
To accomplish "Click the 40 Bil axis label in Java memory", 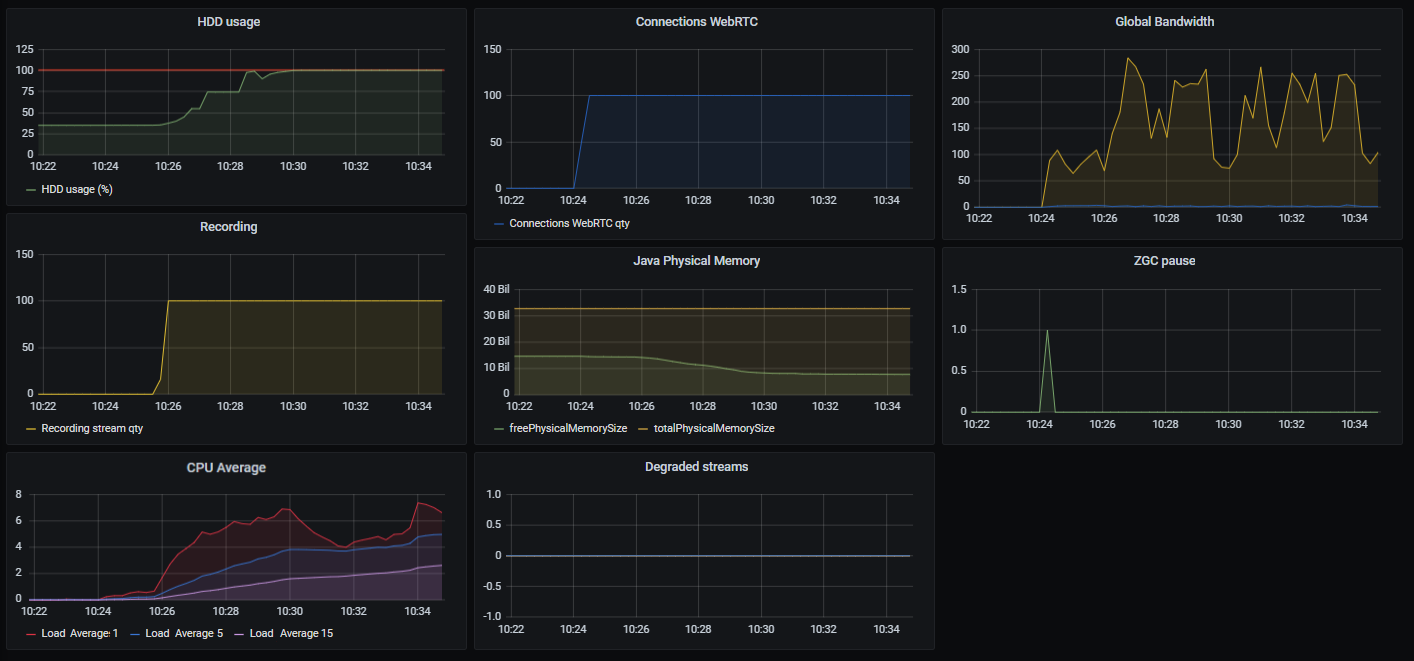I will (497, 289).
